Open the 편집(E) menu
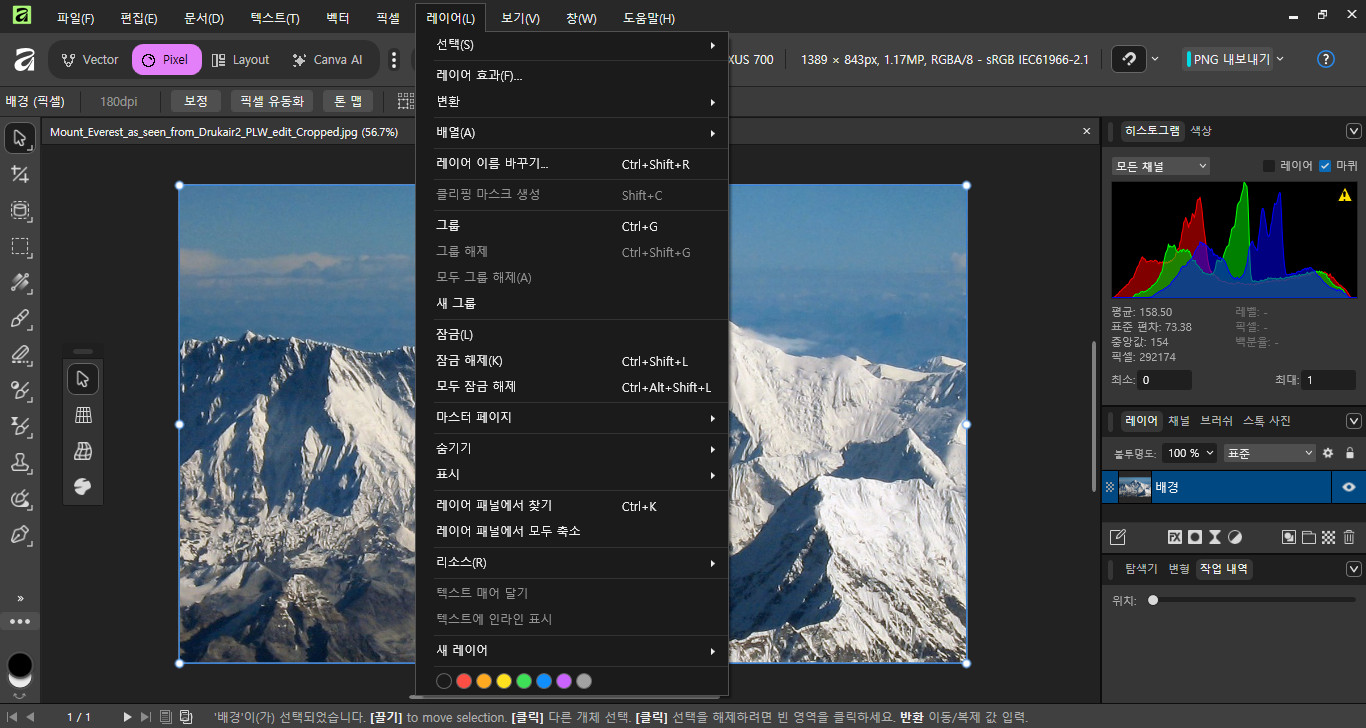The image size is (1366, 728). tap(139, 19)
